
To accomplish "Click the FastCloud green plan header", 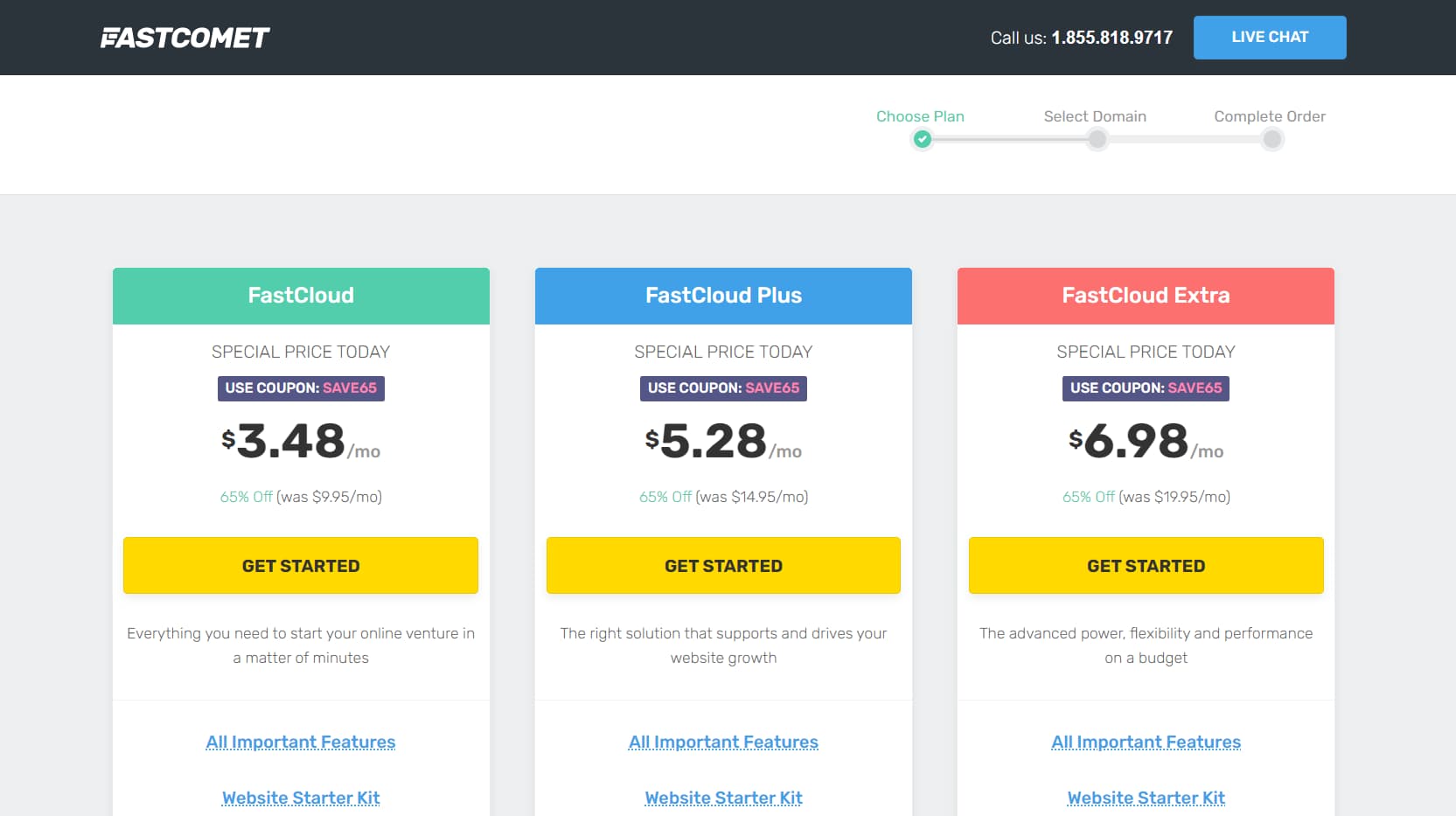I will 301,296.
